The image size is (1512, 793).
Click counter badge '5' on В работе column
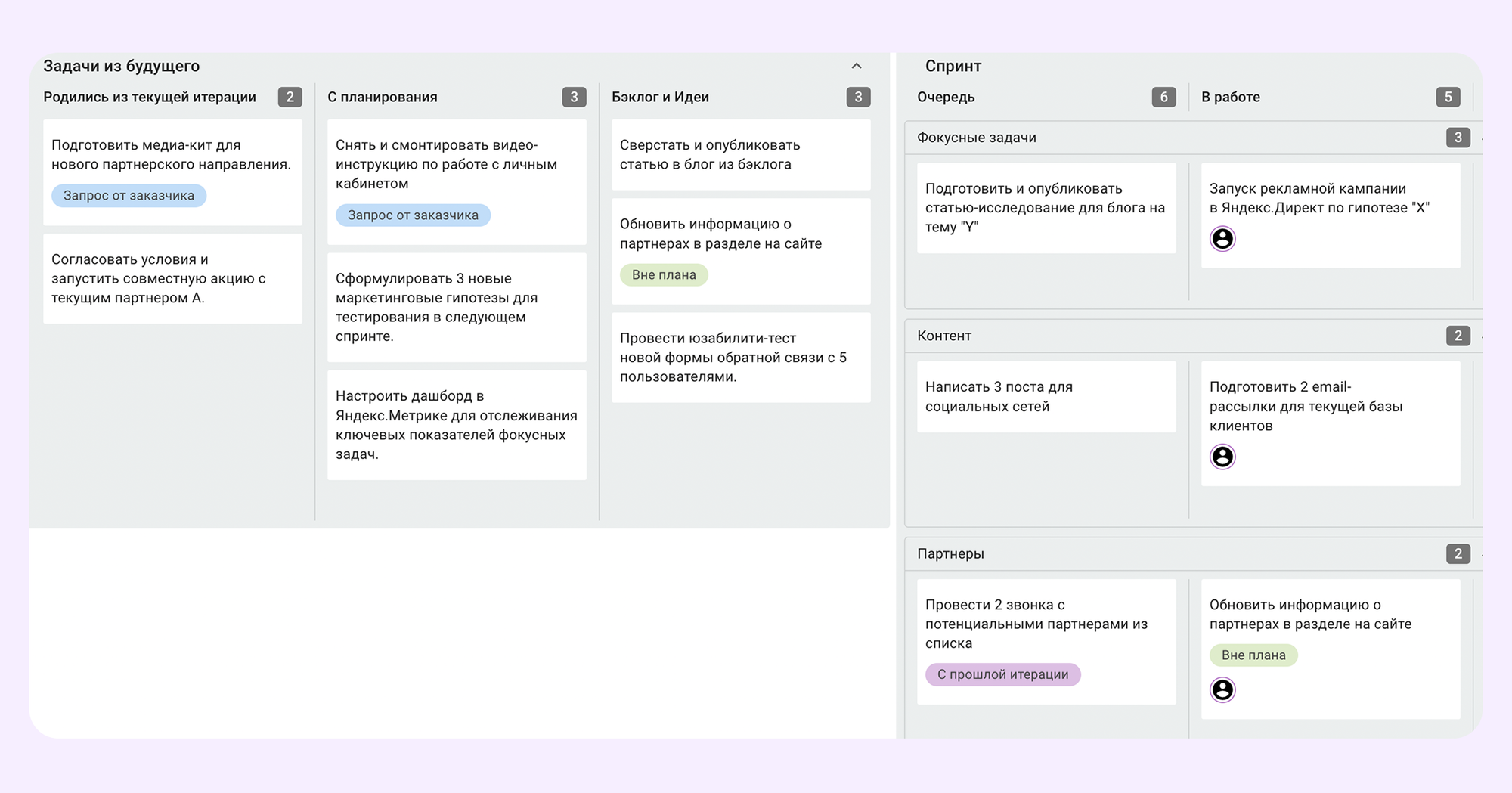(x=1448, y=97)
